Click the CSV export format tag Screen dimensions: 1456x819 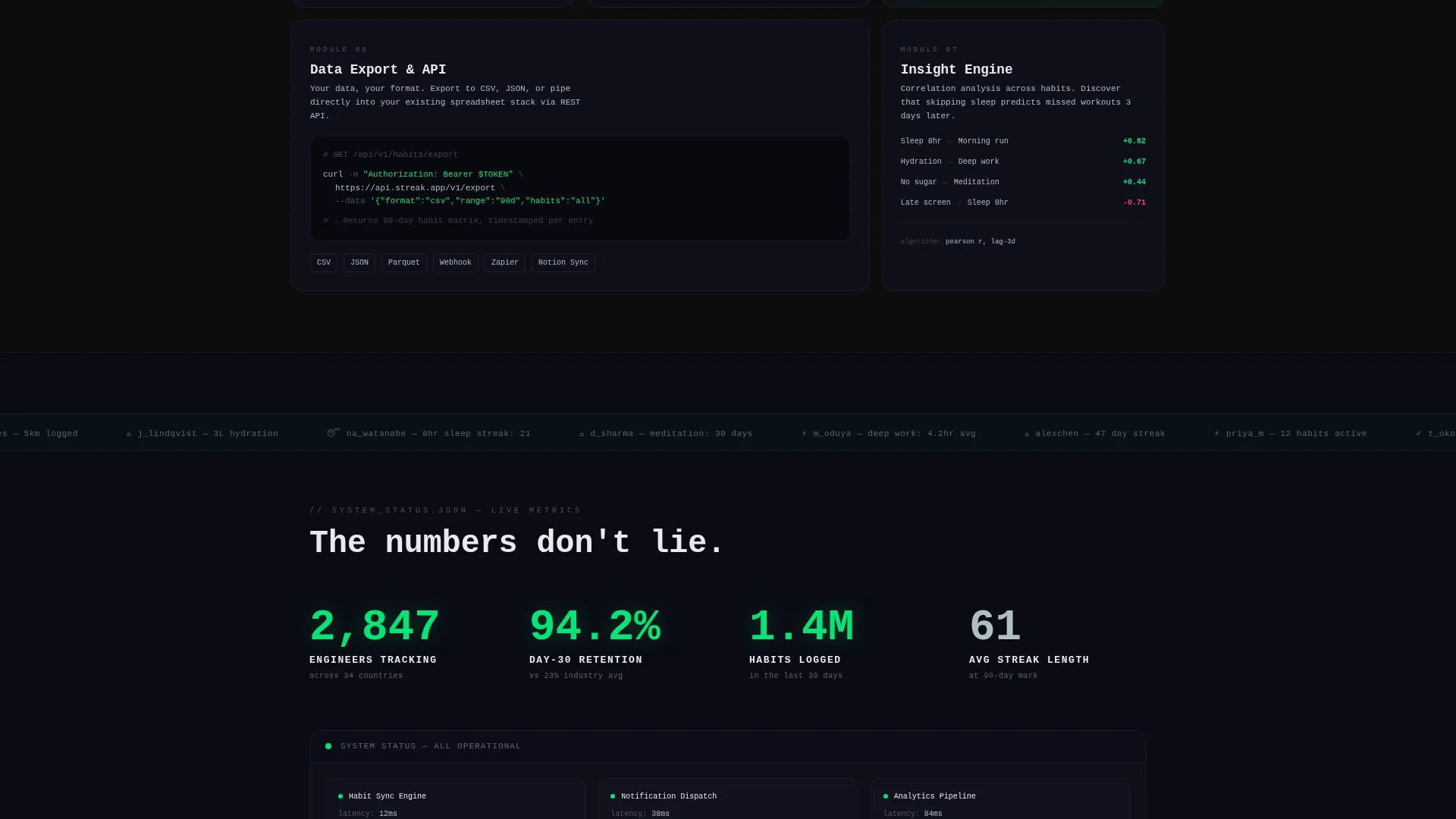(324, 262)
